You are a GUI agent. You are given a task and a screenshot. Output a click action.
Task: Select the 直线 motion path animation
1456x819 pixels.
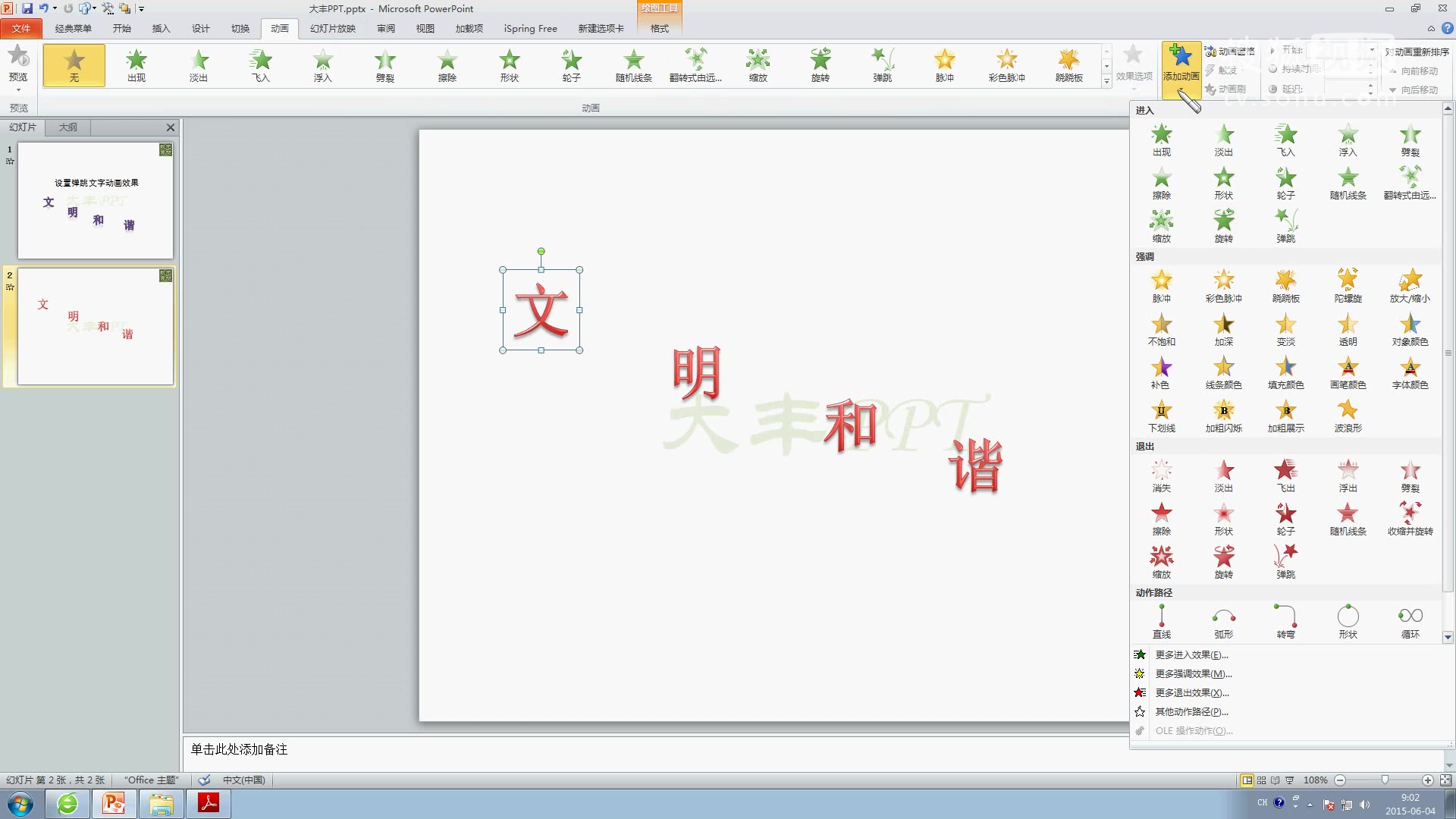tap(1162, 622)
